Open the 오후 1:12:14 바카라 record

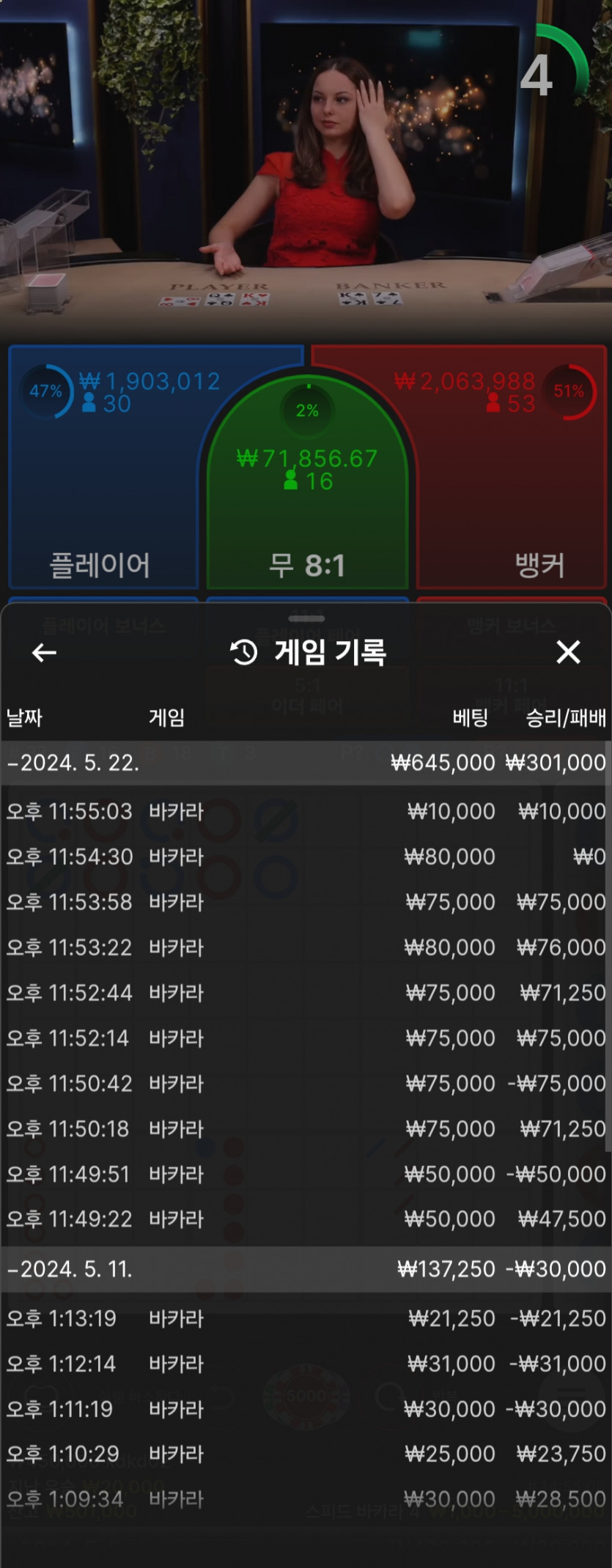click(x=306, y=1364)
